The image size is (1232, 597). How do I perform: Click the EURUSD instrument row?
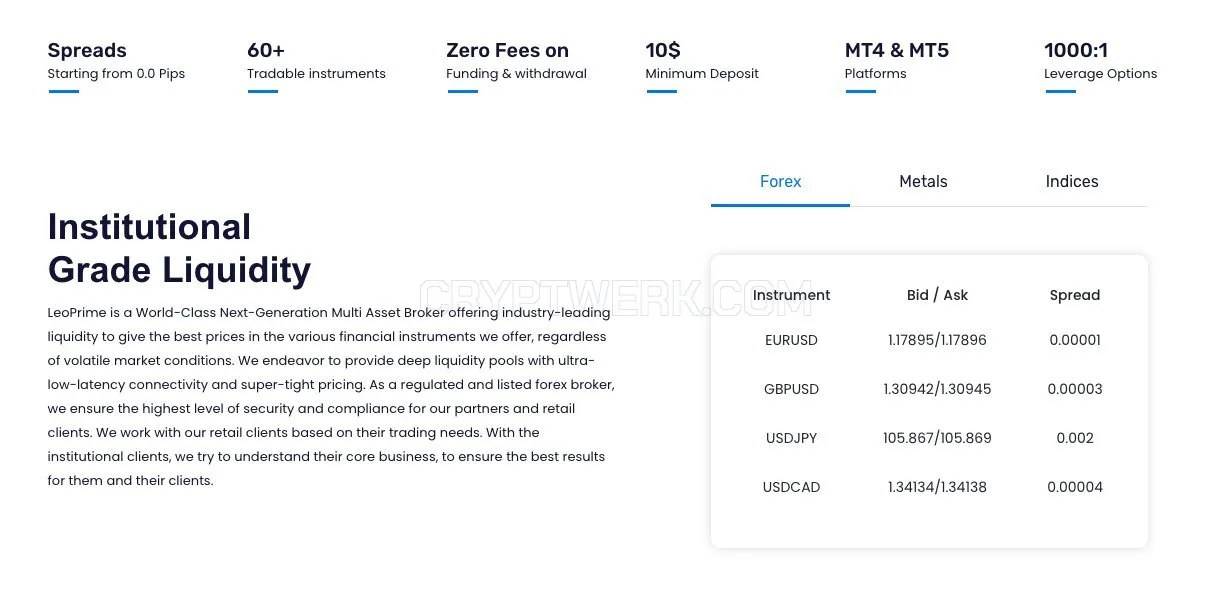click(929, 340)
